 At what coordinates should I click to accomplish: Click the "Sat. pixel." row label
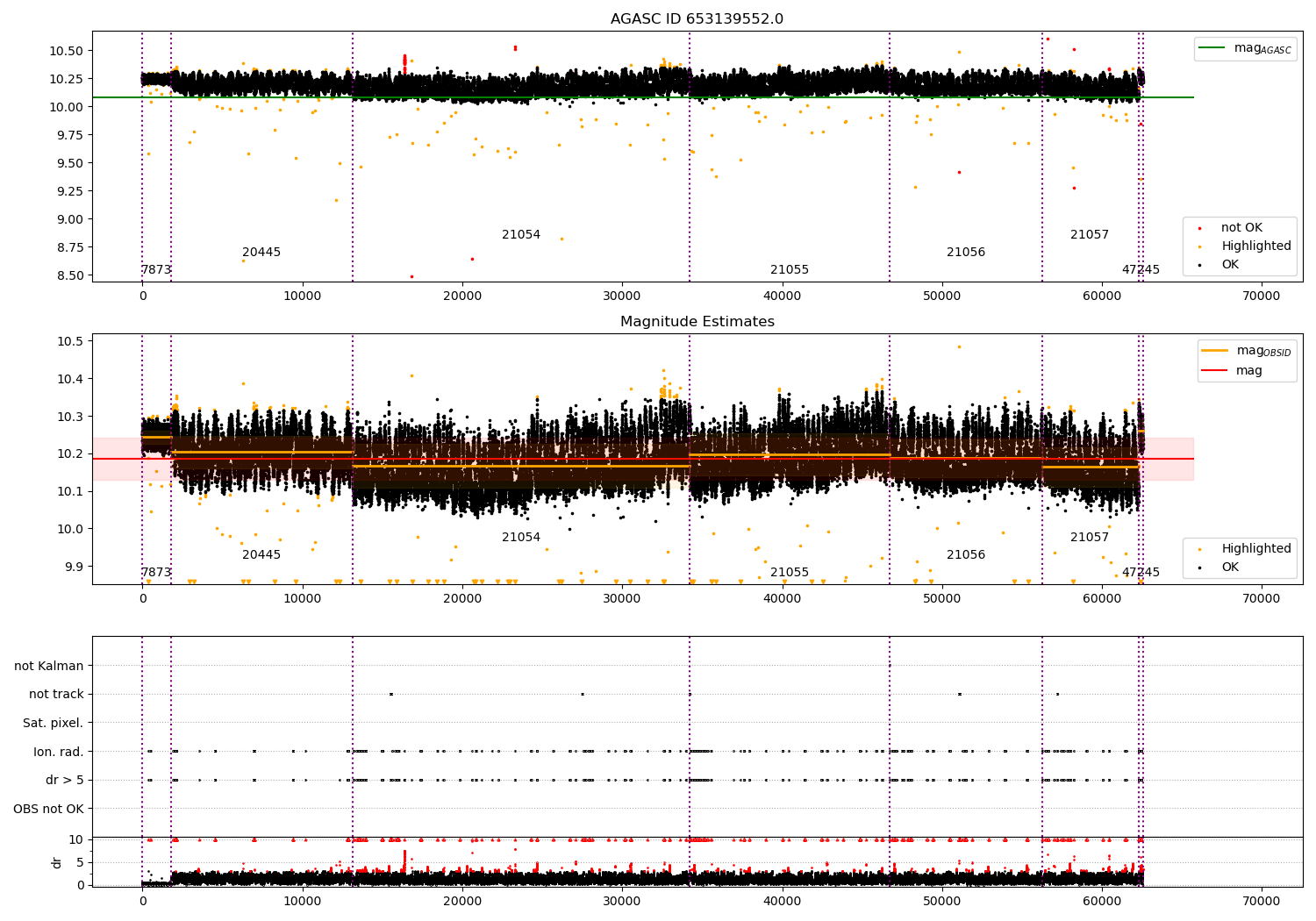54,724
